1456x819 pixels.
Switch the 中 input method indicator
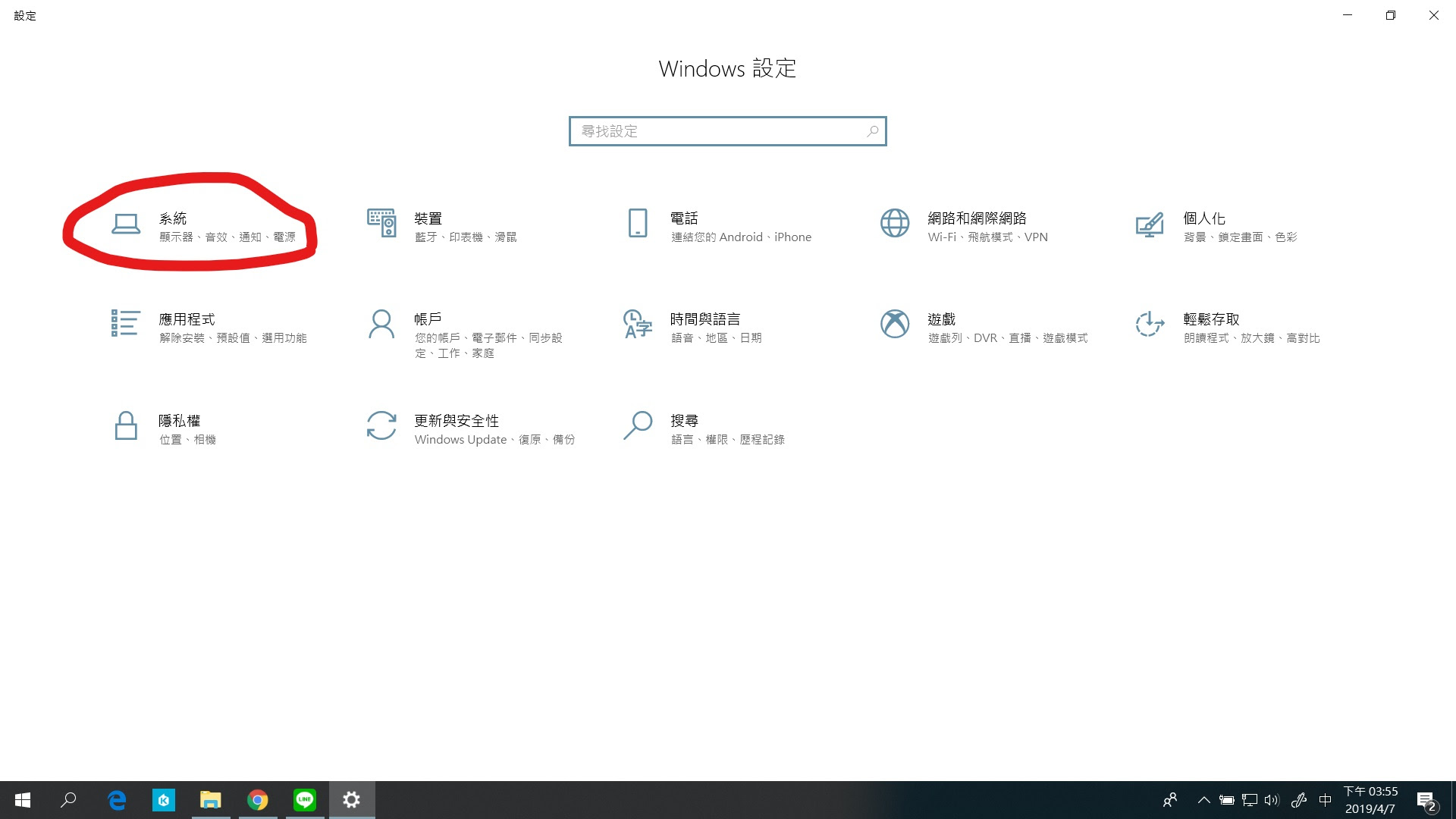point(1326,800)
